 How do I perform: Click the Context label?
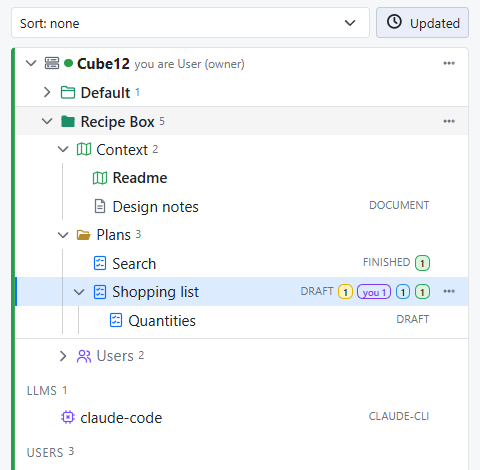(122, 150)
